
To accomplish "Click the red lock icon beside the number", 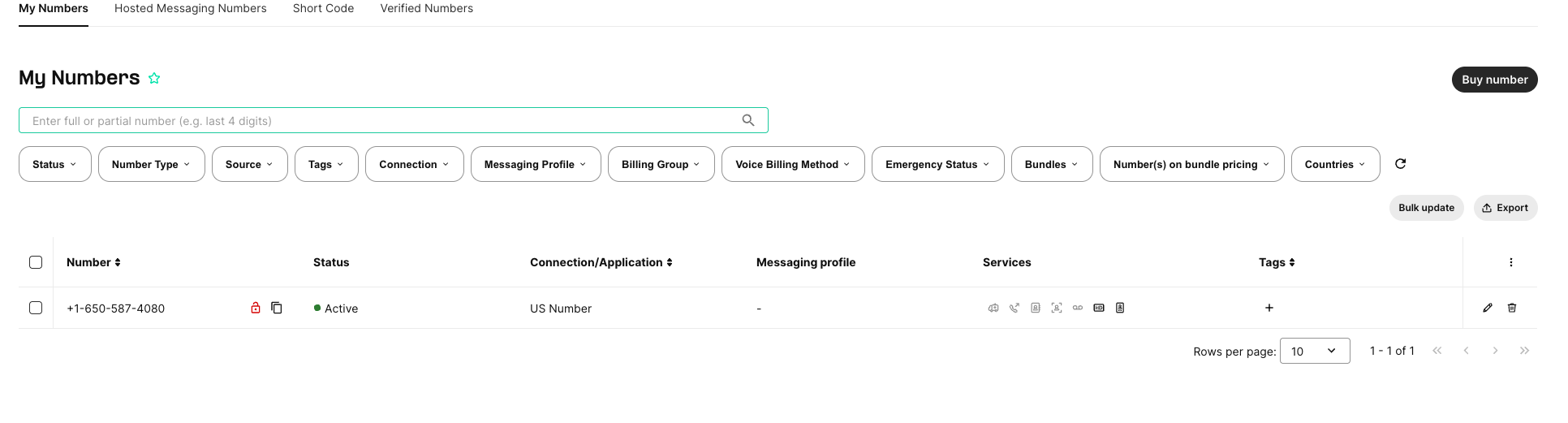I will tap(256, 308).
